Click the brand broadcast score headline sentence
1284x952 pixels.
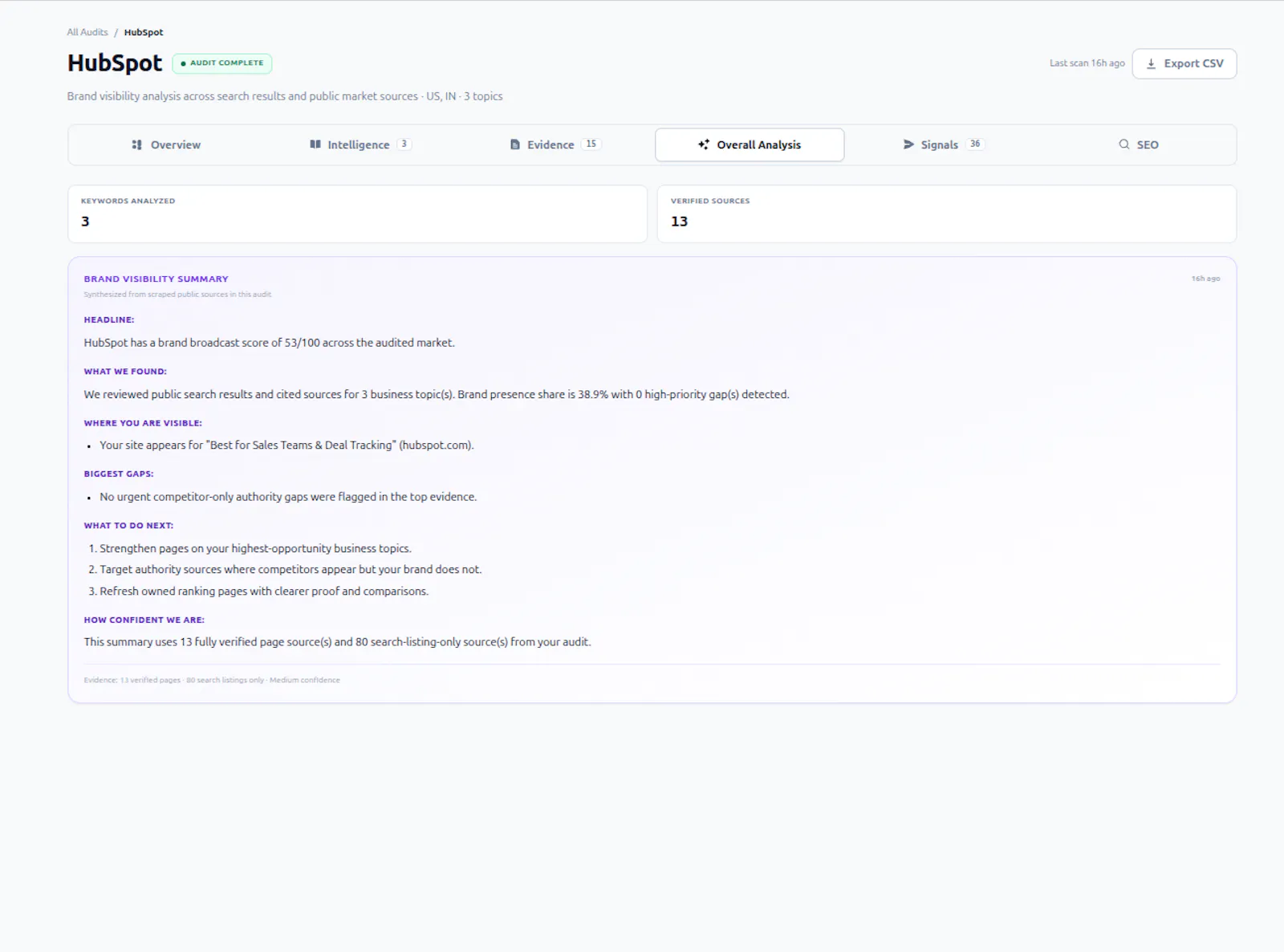(269, 343)
